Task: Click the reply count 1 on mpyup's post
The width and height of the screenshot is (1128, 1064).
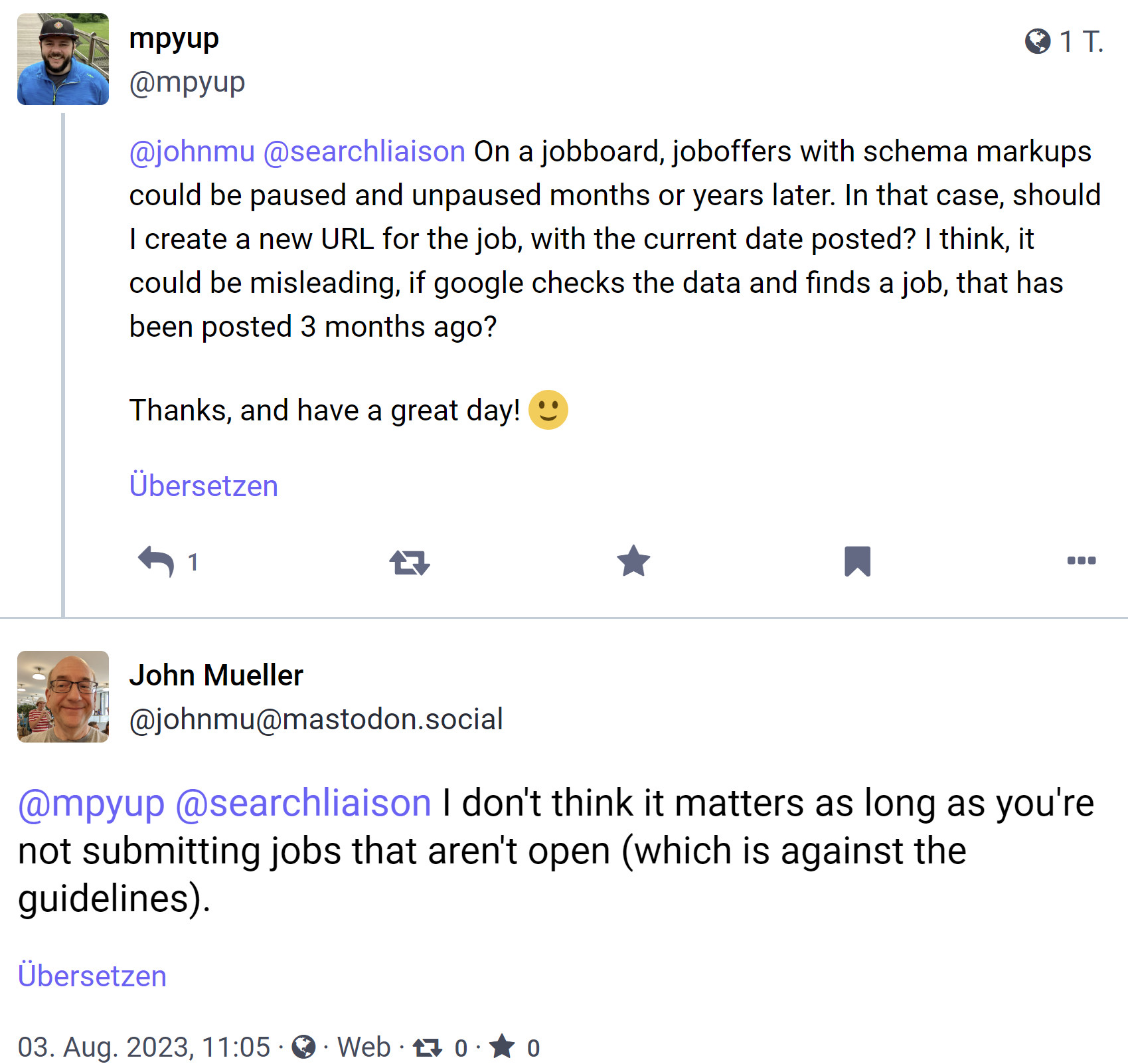Action: [193, 561]
